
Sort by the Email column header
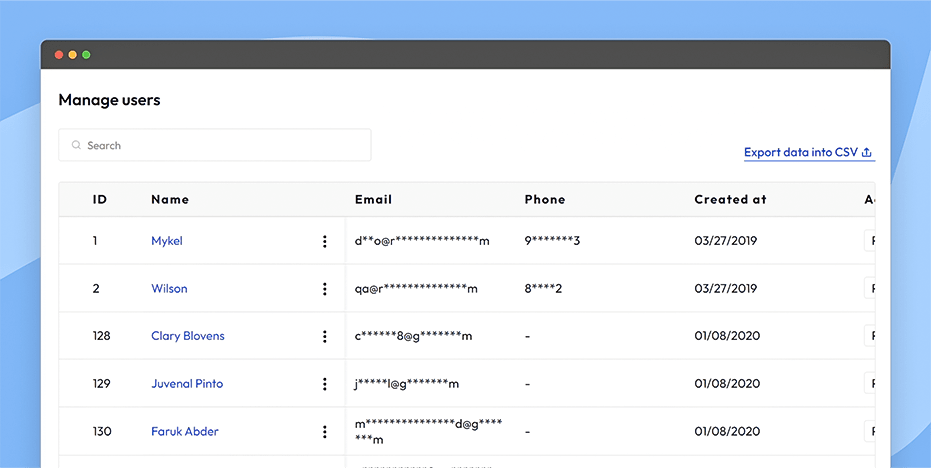coord(373,200)
